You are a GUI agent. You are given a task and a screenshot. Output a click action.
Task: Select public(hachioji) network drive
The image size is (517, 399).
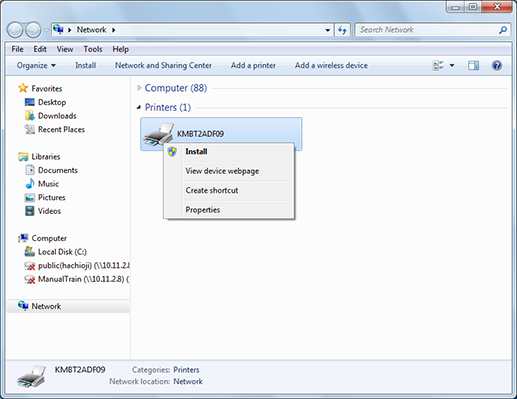(77, 266)
